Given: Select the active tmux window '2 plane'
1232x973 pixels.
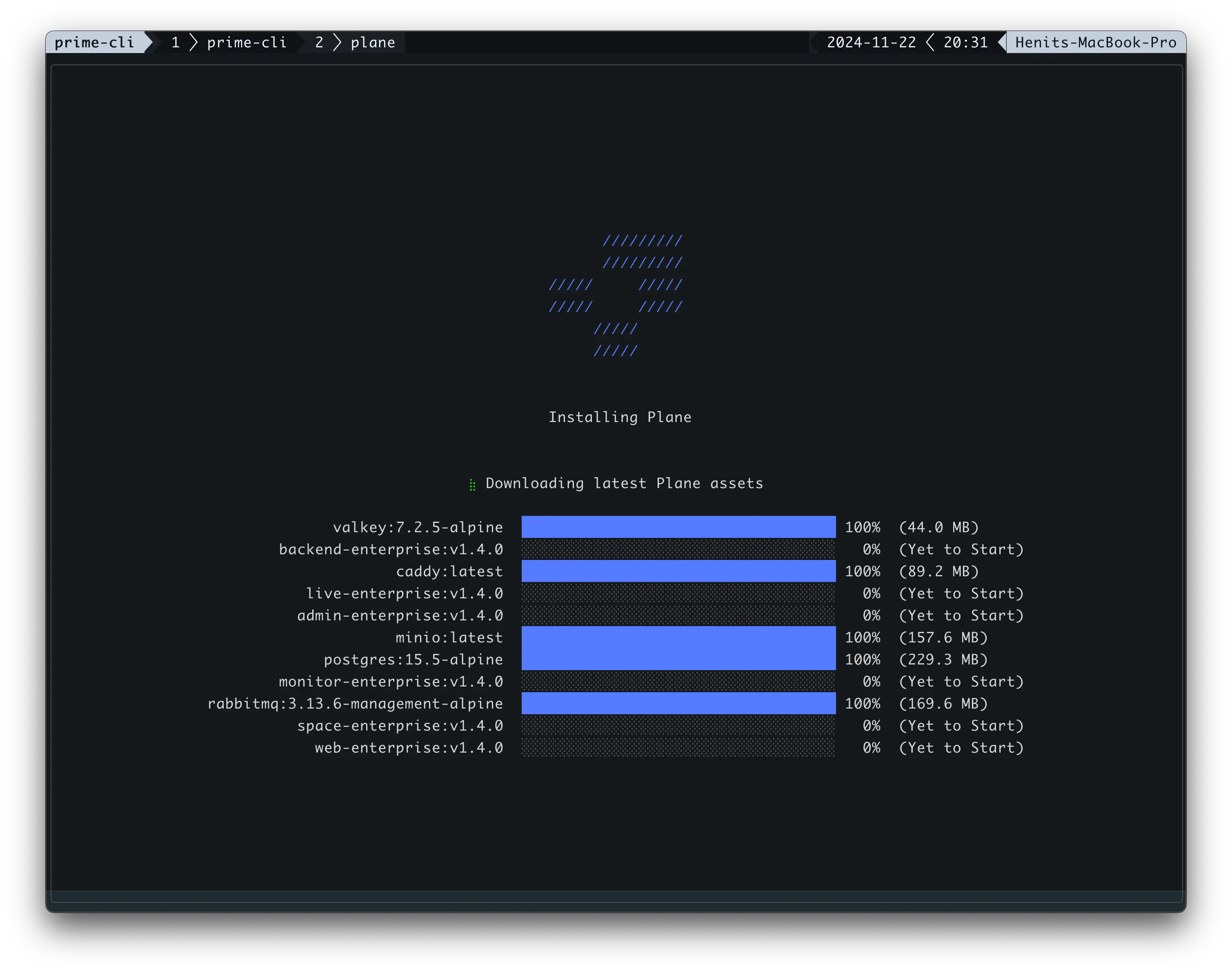Looking at the screenshot, I should [373, 42].
